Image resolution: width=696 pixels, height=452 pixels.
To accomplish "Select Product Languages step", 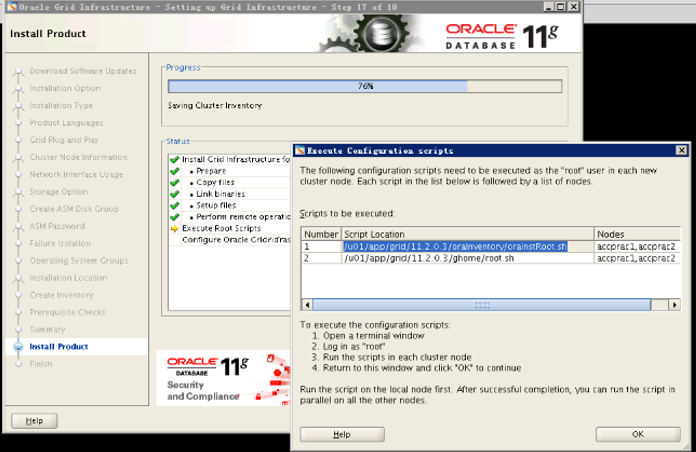I will pos(66,123).
